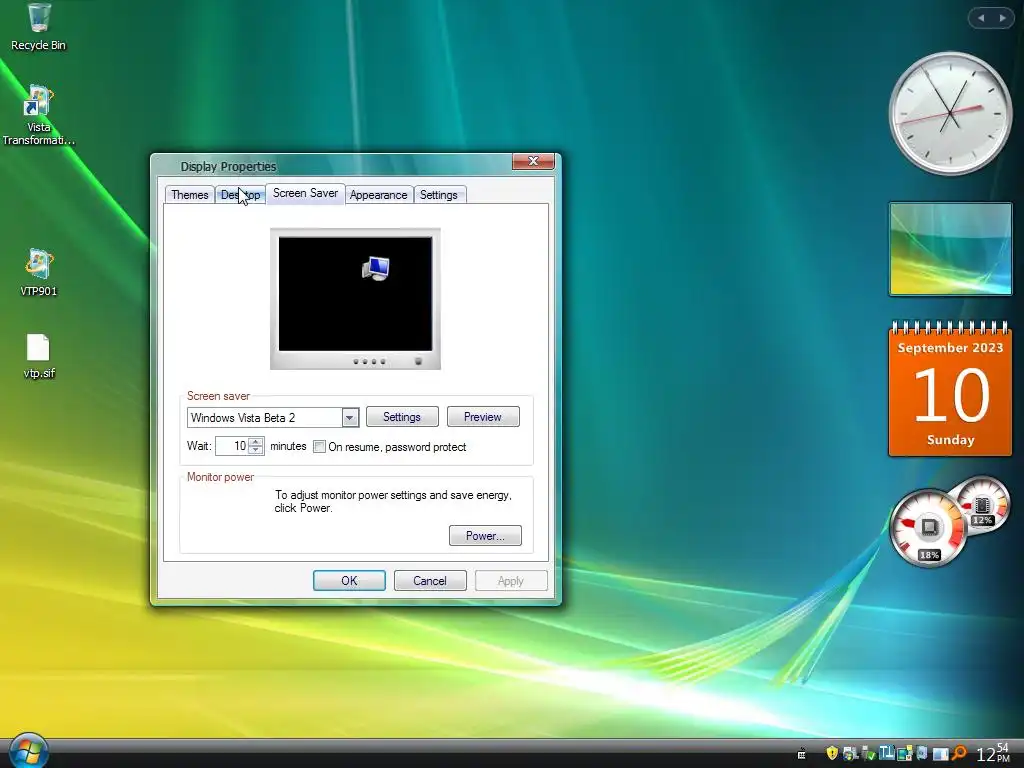
Task: Open the Recycle Bin desktop icon
Action: 39,27
